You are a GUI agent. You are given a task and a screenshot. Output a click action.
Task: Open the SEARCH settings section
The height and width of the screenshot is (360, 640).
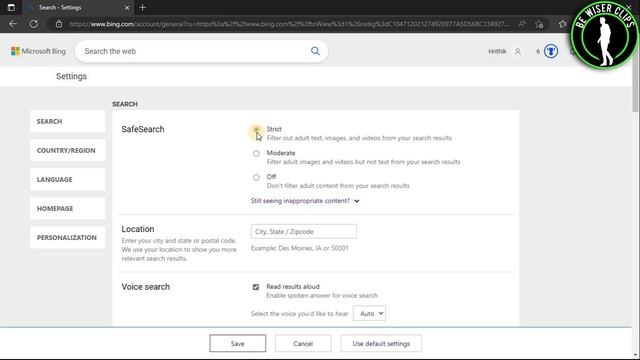pyautogui.click(x=68, y=121)
